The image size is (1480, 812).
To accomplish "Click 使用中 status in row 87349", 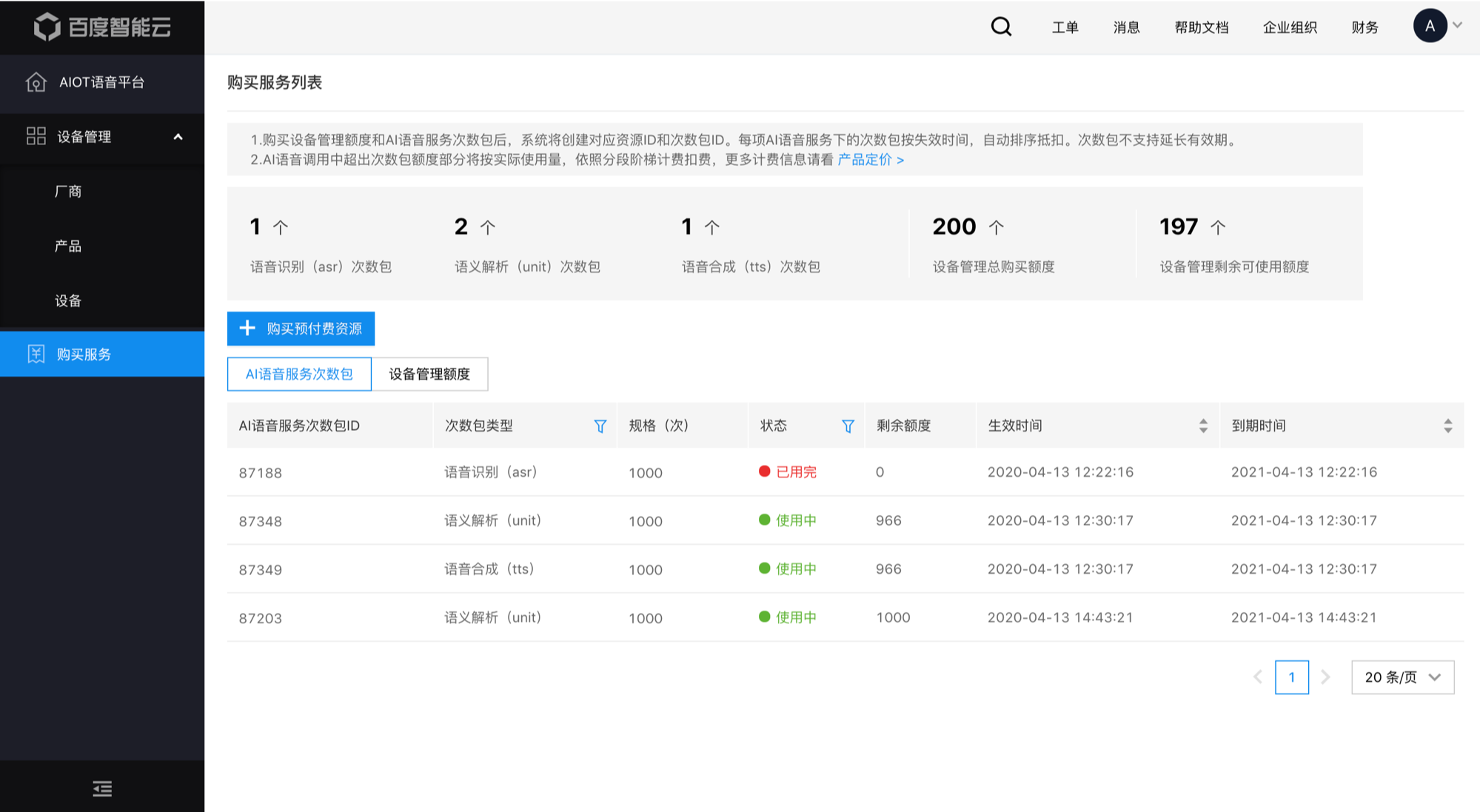I will point(788,569).
